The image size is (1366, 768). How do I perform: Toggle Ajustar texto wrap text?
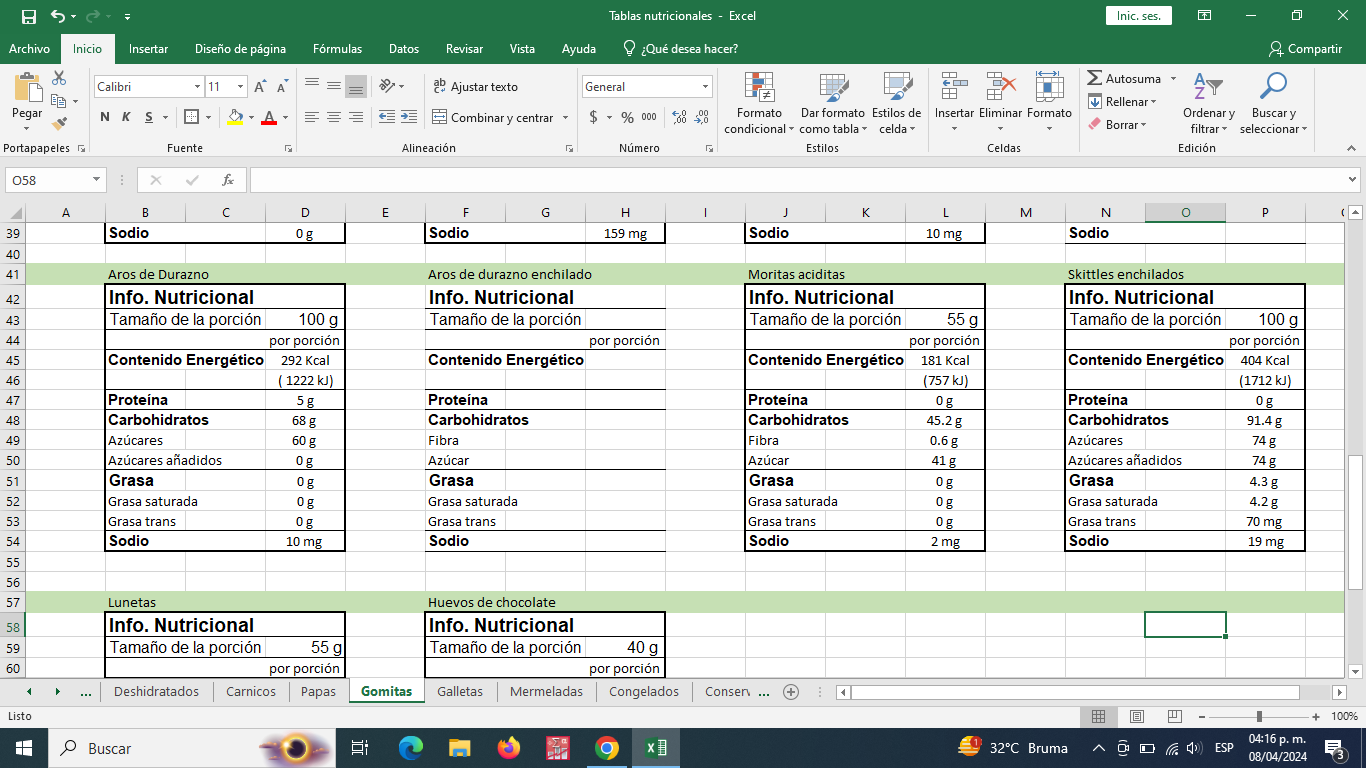pyautogui.click(x=475, y=87)
